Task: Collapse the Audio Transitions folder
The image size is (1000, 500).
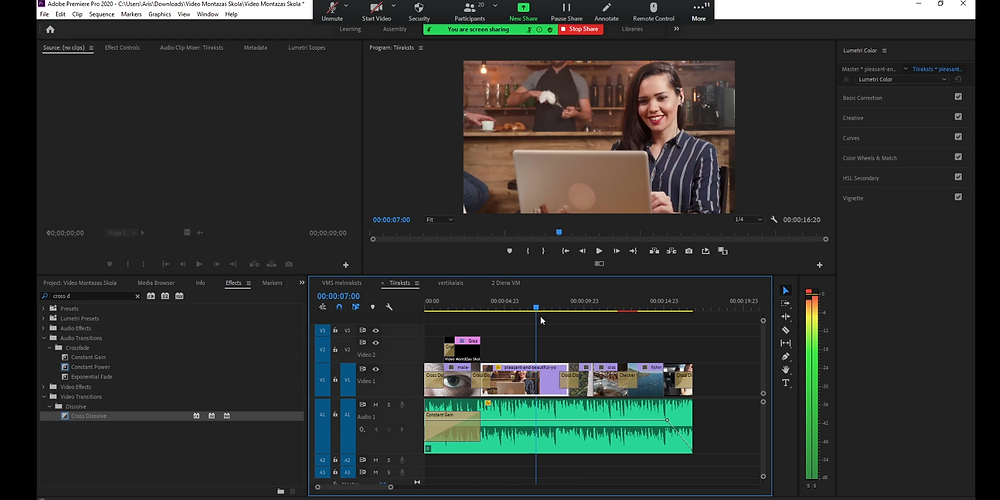Action: [x=43, y=338]
